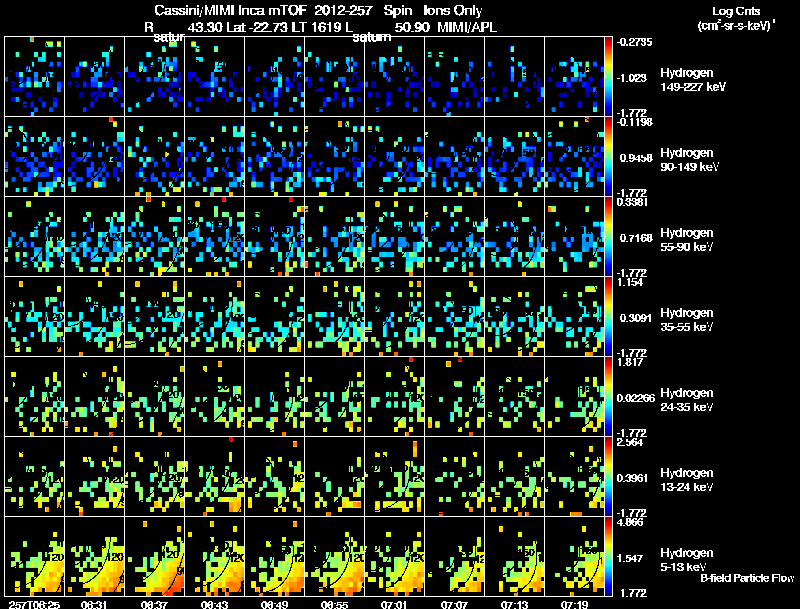
Task: Click the Hydrogen 5-13 keV color bar
Action: [x=608, y=556]
